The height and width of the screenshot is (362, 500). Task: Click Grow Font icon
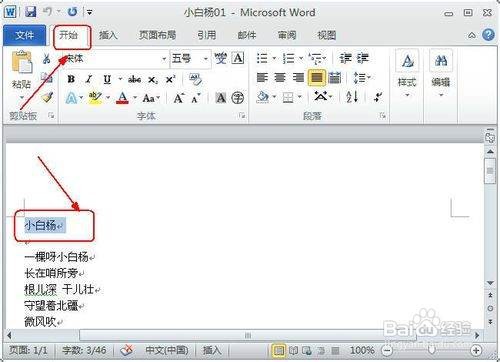click(179, 98)
